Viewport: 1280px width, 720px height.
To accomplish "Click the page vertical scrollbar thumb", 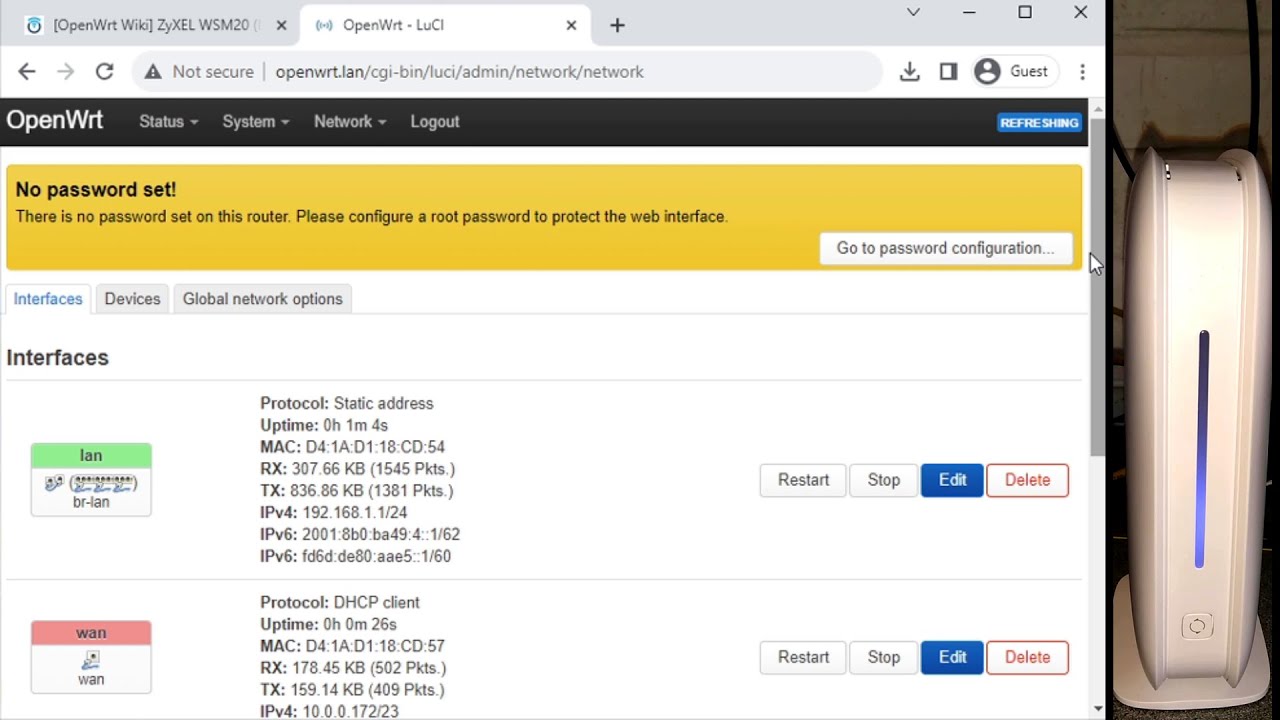I will (x=1098, y=285).
